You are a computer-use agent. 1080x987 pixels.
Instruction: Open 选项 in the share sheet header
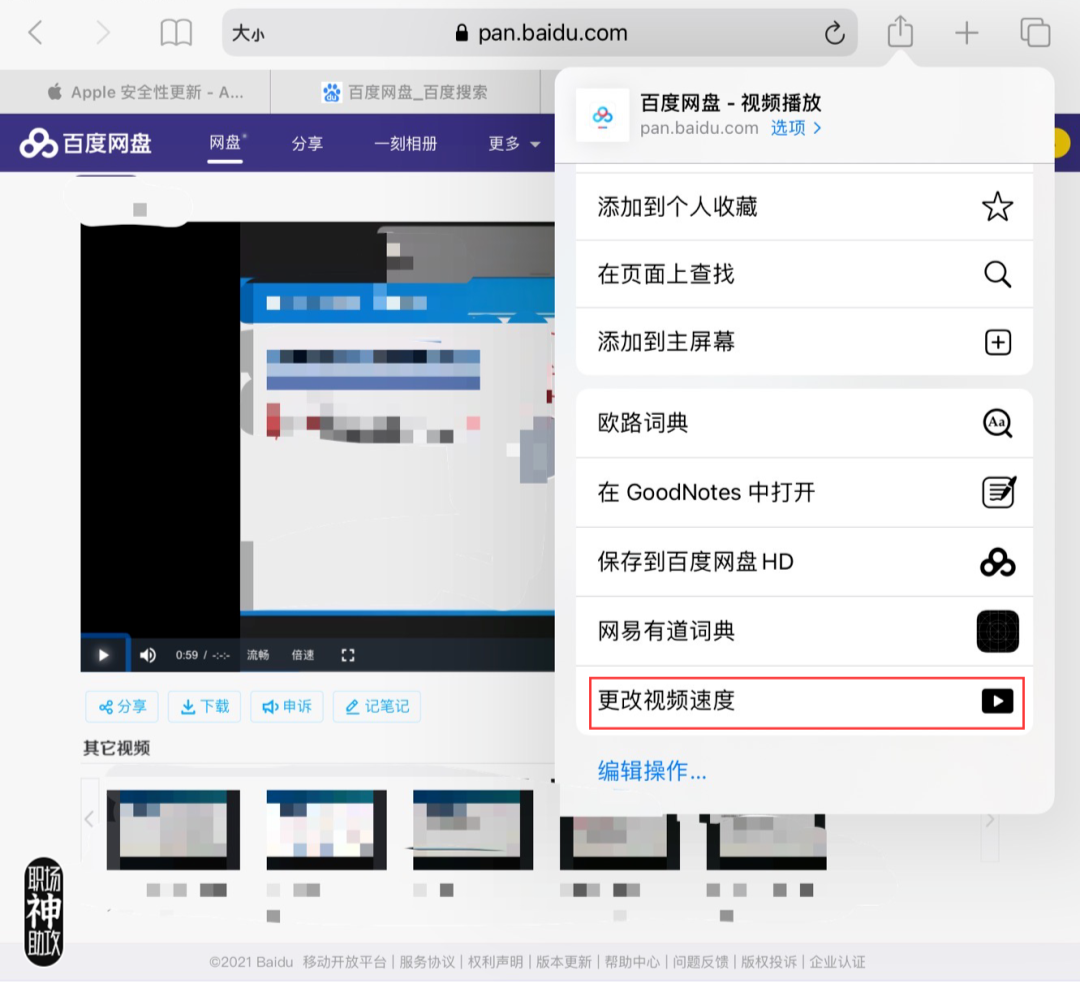pyautogui.click(x=796, y=128)
